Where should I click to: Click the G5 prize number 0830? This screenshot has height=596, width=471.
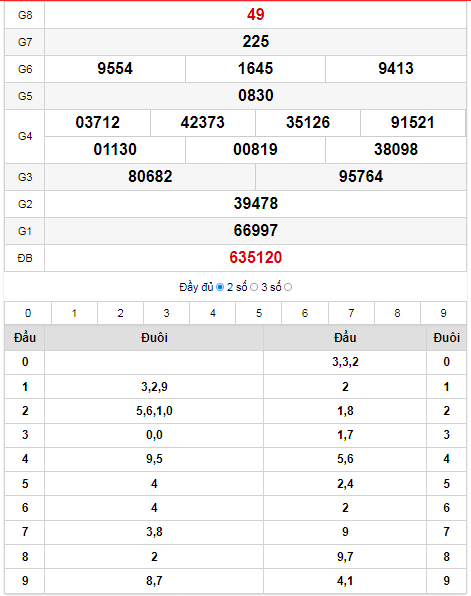click(255, 95)
